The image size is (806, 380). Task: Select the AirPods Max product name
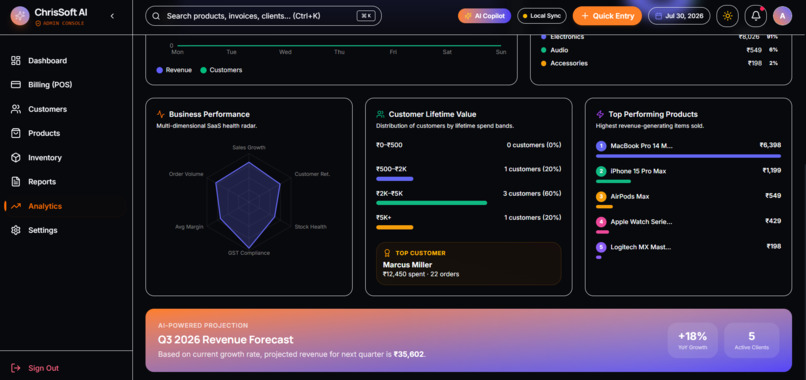630,196
